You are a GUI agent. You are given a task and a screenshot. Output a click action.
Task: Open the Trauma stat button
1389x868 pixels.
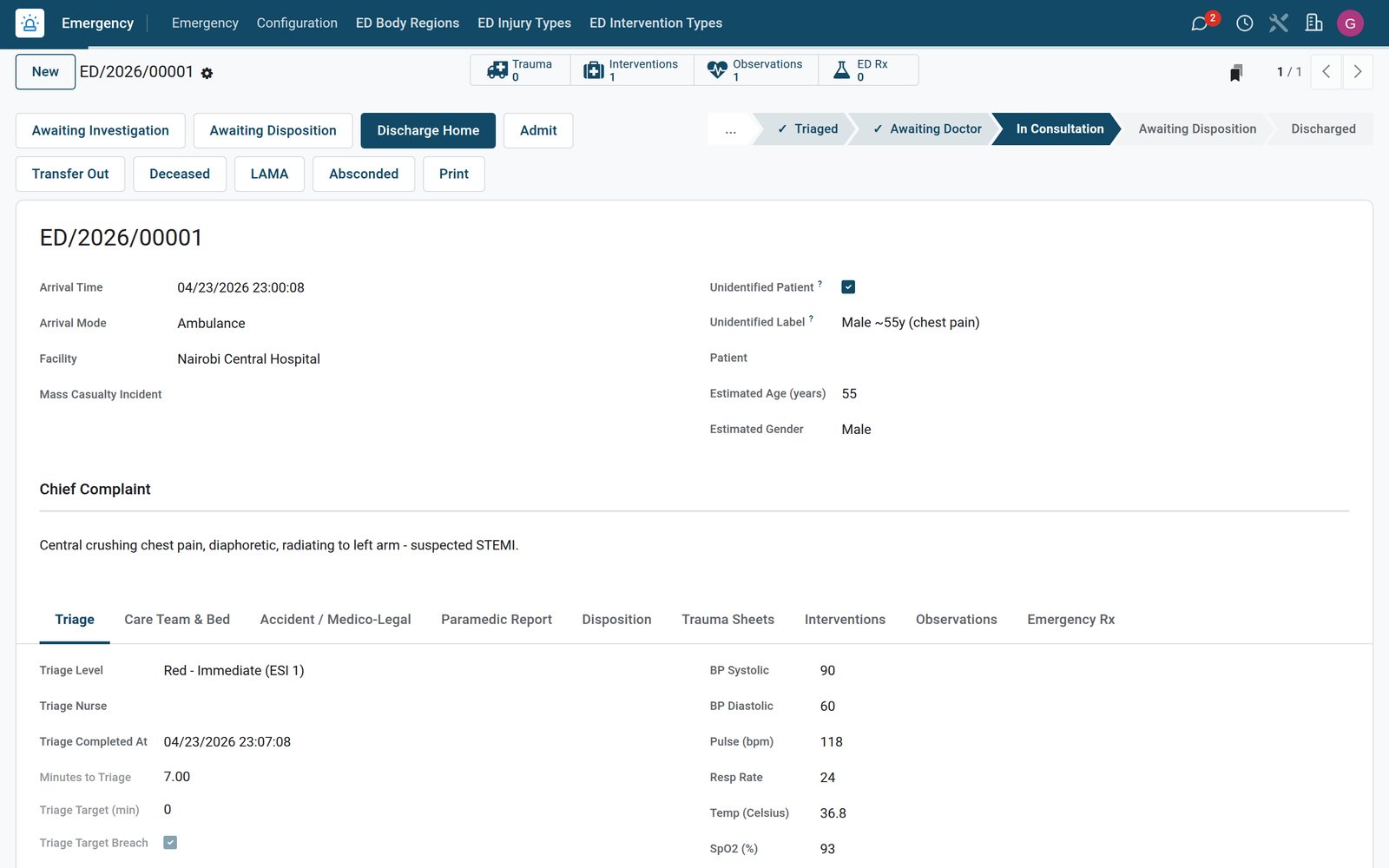point(520,70)
